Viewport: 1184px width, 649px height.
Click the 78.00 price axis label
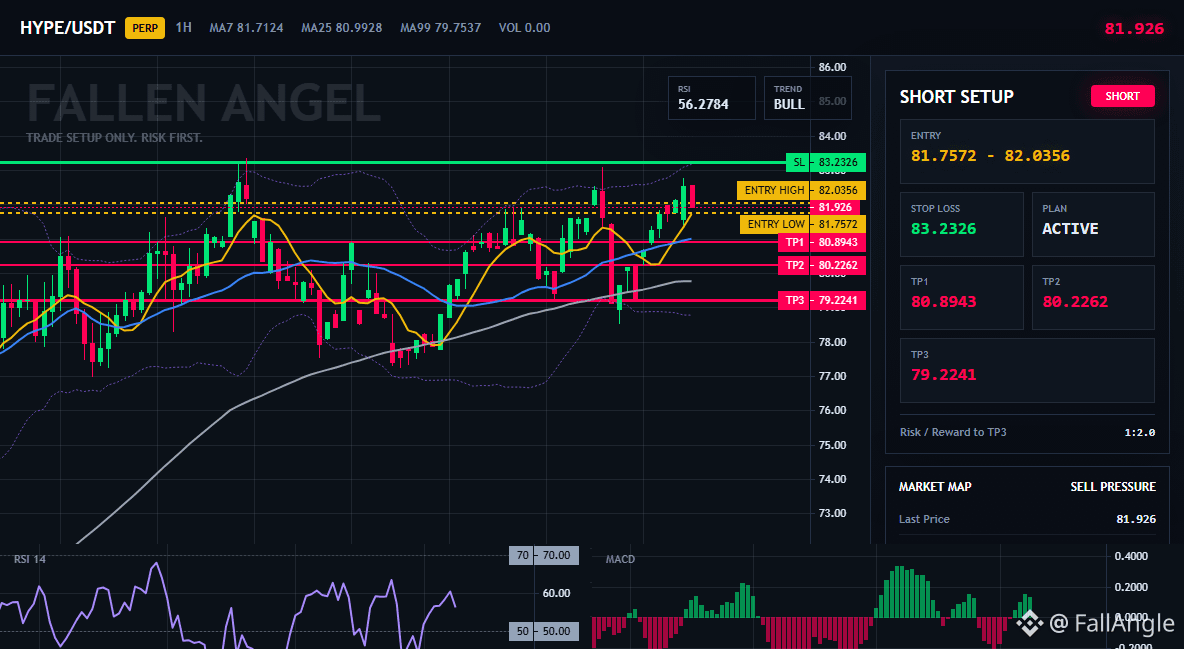(832, 341)
